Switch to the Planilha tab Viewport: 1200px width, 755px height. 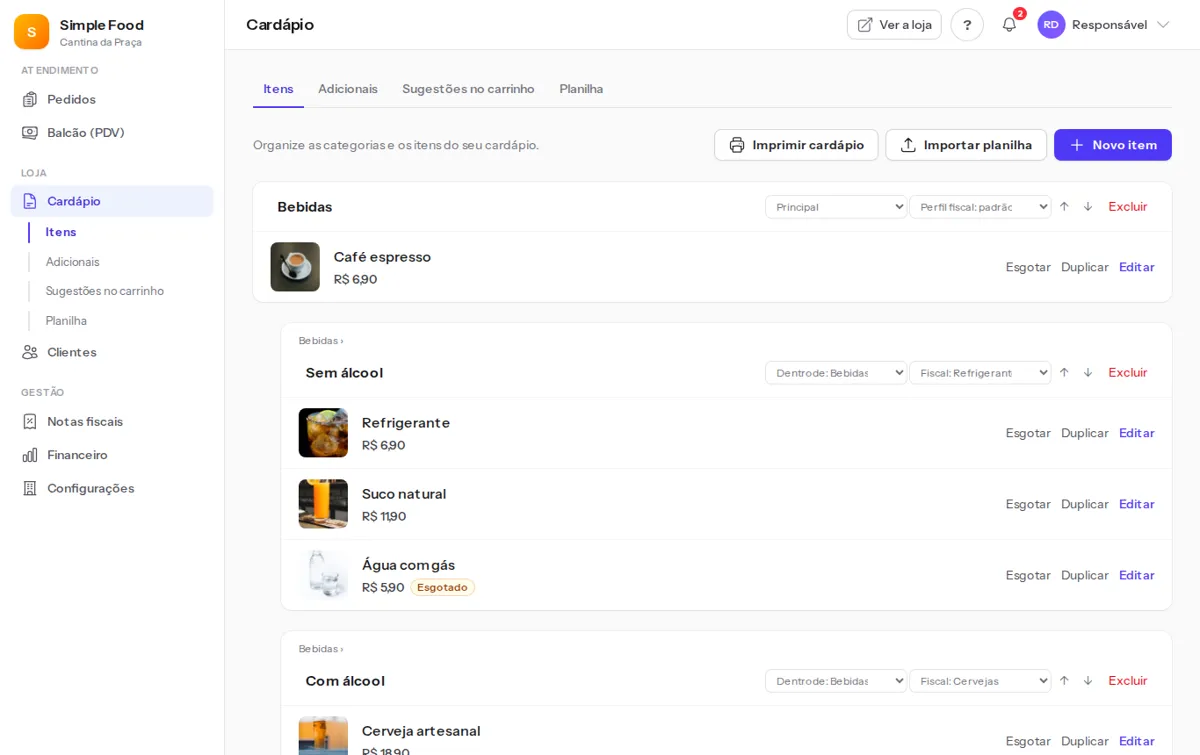pos(581,89)
